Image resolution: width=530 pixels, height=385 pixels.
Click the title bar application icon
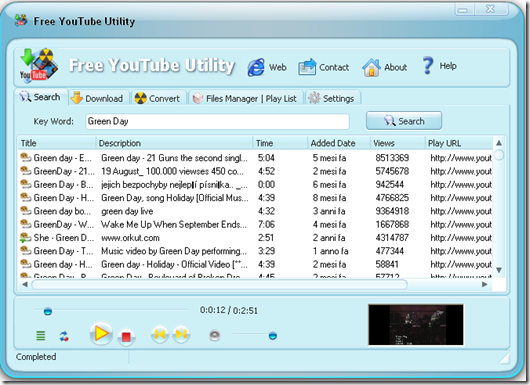pos(21,21)
